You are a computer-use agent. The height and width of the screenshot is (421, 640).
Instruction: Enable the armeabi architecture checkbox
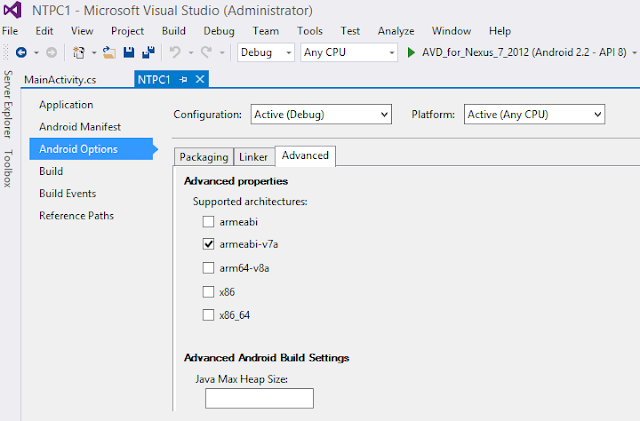pos(208,222)
